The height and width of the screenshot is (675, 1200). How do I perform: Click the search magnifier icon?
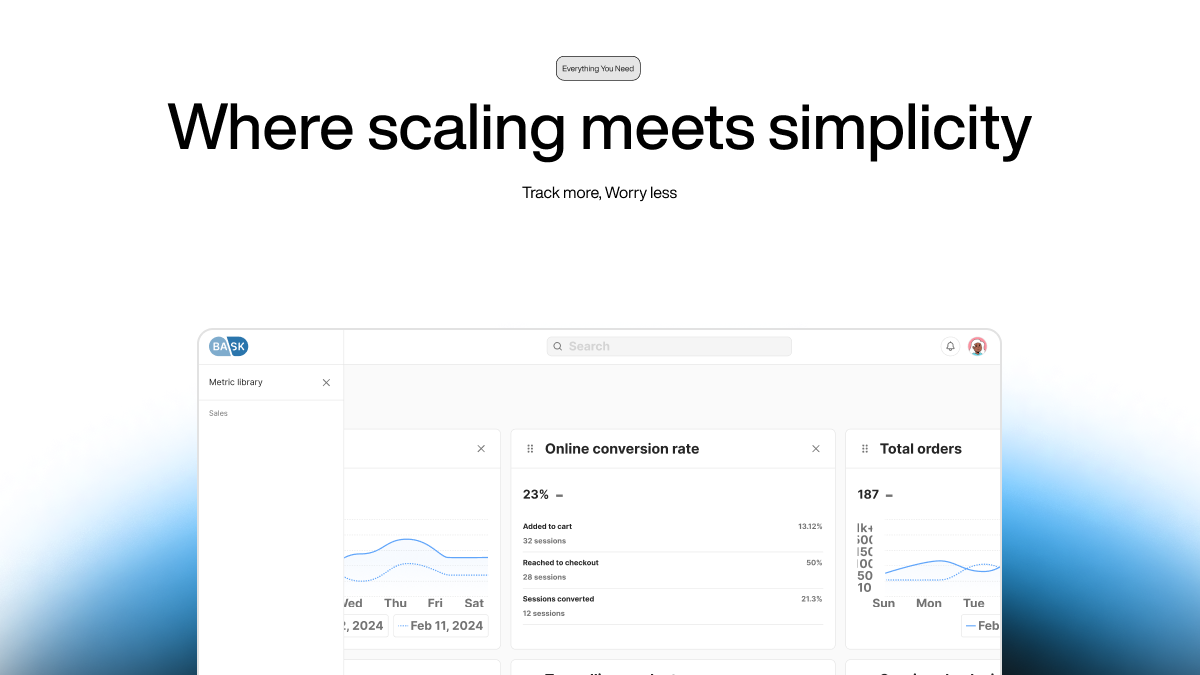coord(558,346)
